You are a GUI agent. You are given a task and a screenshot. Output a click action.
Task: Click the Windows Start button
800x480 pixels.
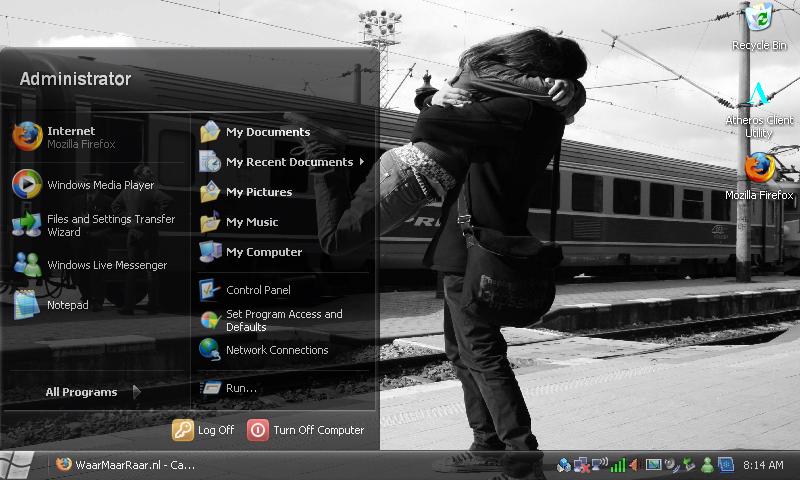click(20, 464)
